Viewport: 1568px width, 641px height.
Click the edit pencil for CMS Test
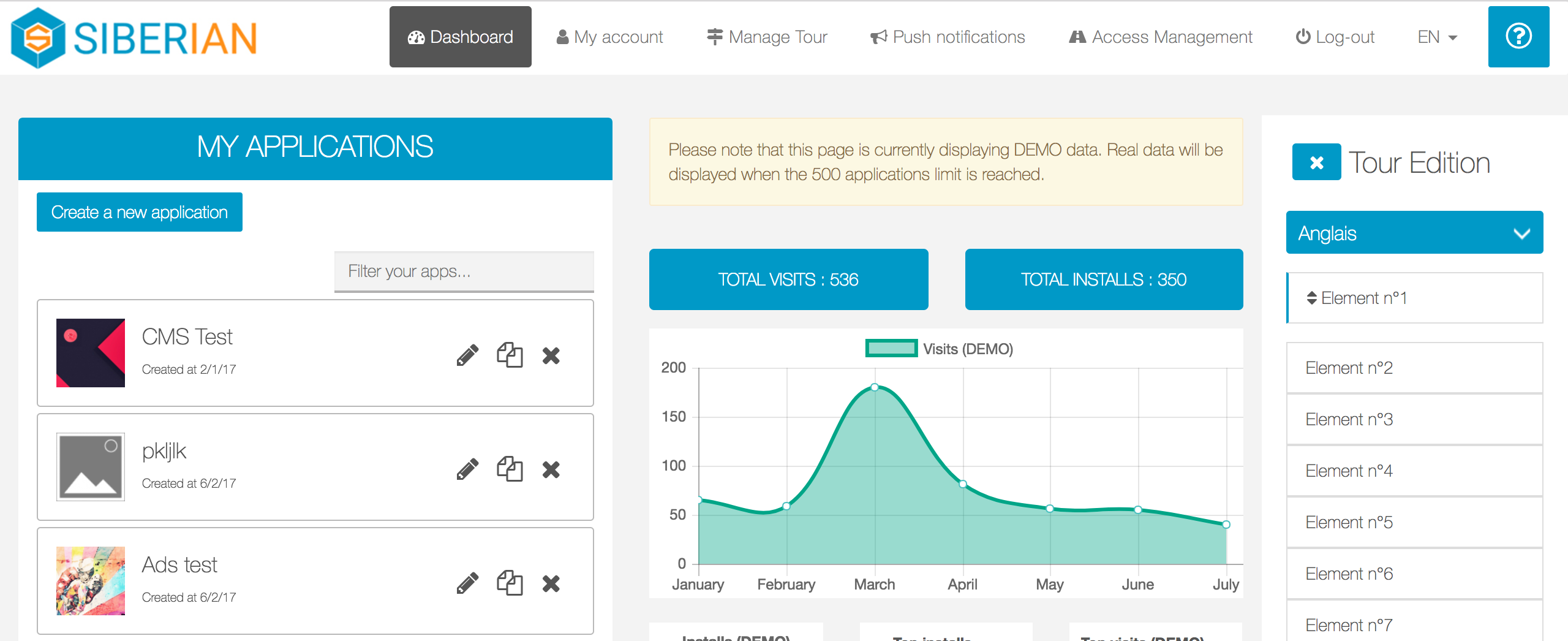467,355
